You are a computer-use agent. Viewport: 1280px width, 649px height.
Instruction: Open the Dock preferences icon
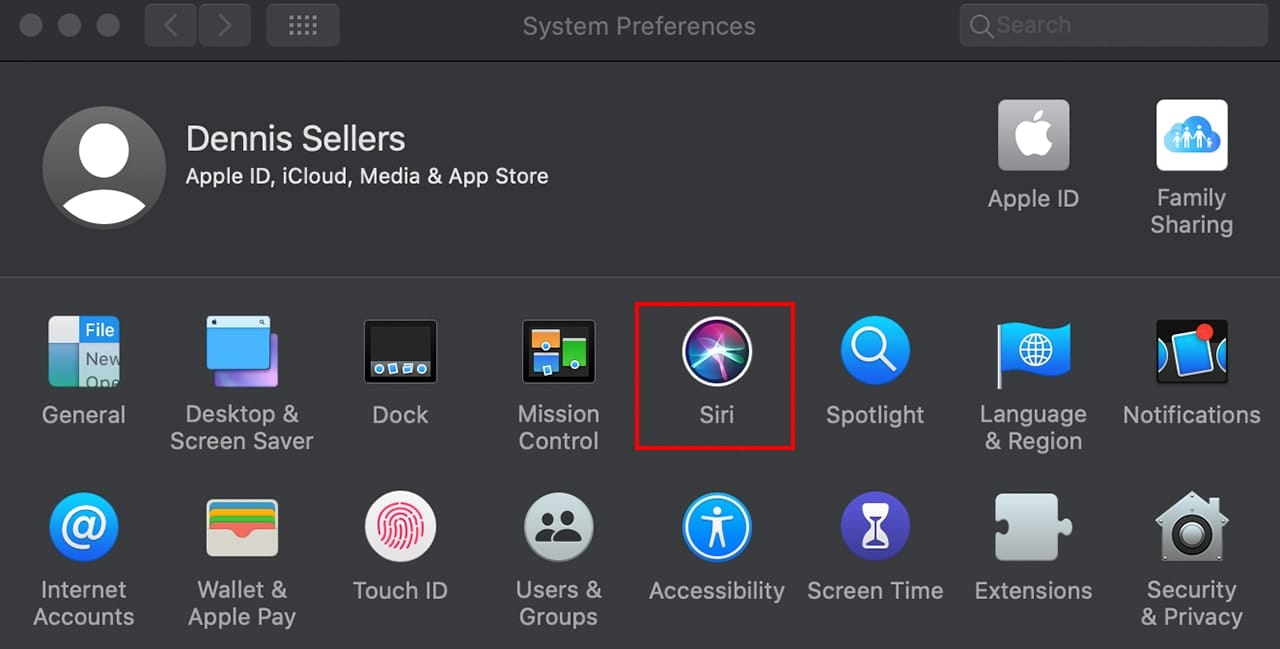coord(400,352)
